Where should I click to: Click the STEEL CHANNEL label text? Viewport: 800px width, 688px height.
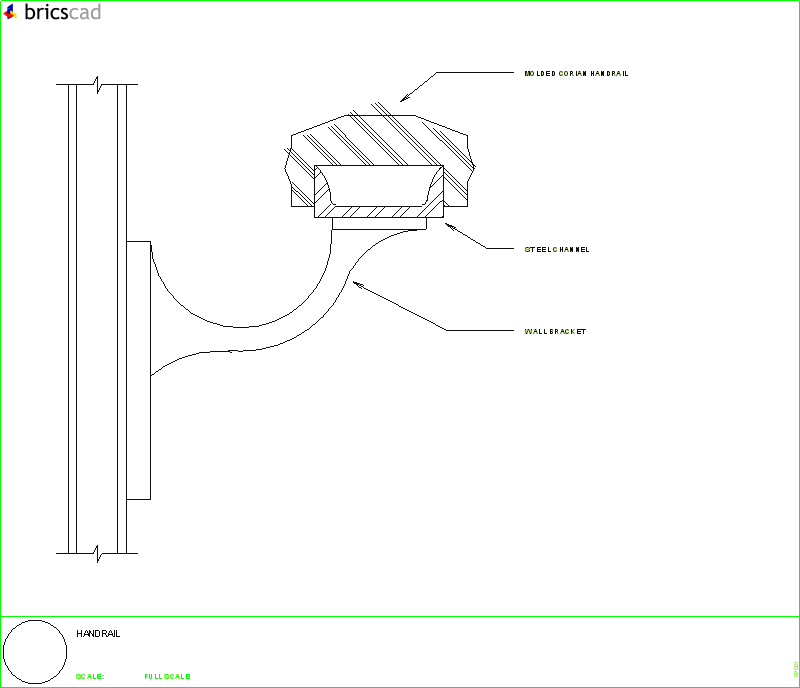557,249
